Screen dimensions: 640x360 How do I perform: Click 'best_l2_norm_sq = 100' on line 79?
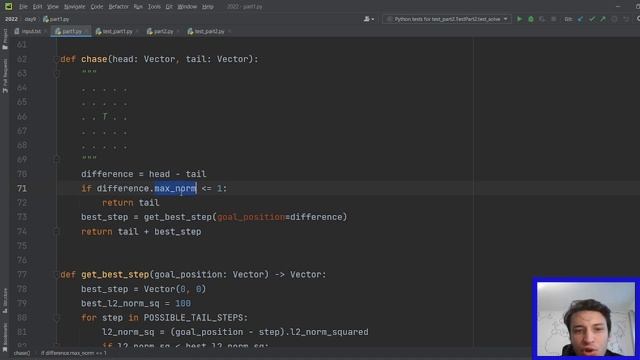136,303
